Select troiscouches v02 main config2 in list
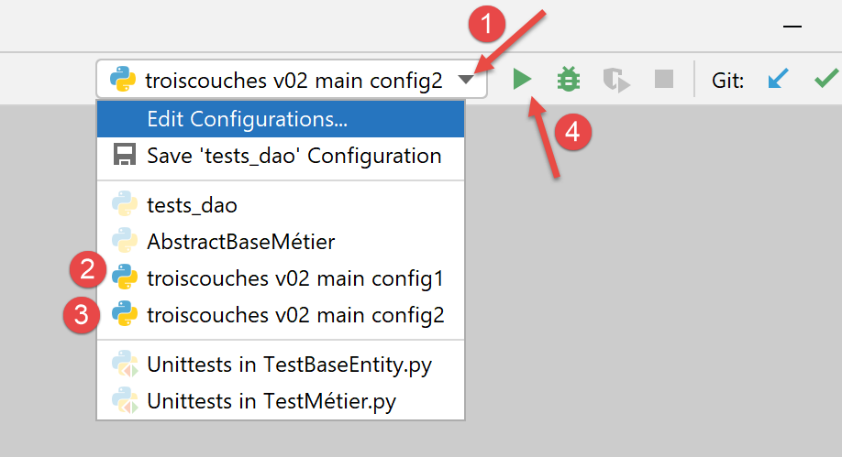842x457 pixels. click(295, 314)
